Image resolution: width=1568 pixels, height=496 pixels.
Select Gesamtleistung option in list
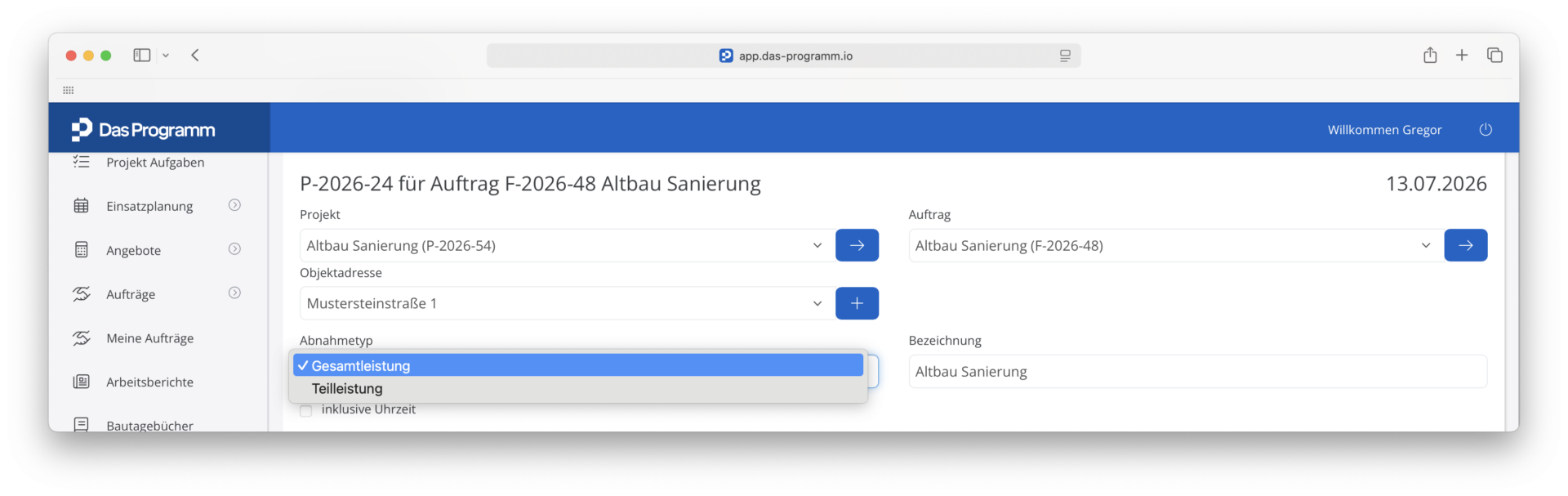point(578,365)
